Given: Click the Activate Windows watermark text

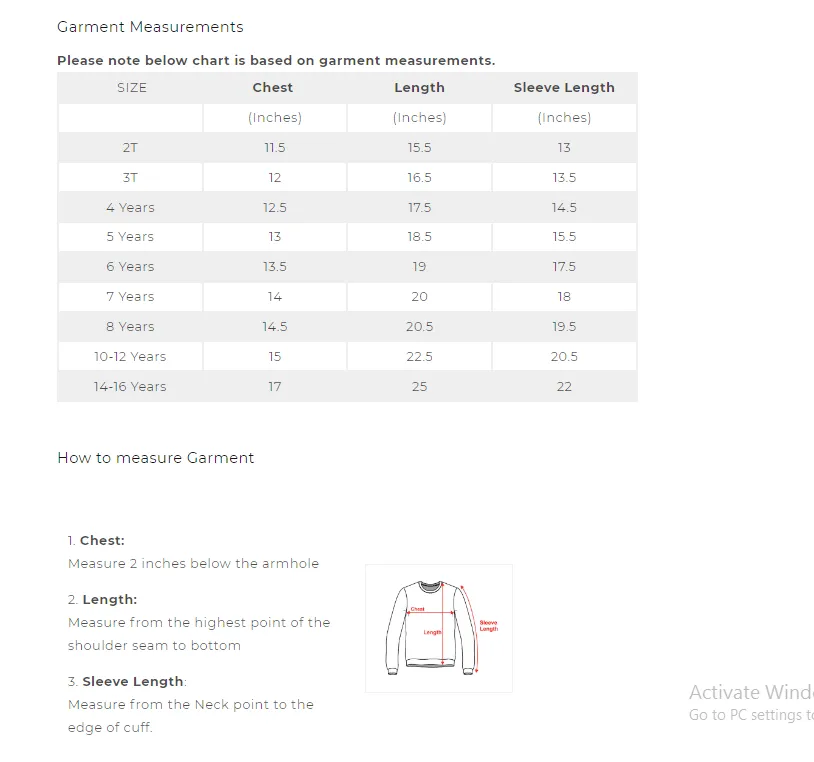Looking at the screenshot, I should [751, 692].
